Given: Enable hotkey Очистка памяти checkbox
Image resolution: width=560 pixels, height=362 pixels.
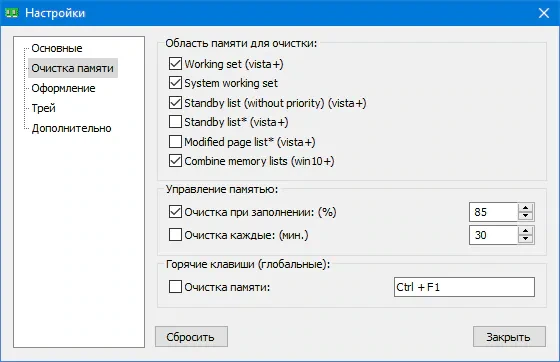Looking at the screenshot, I should (x=175, y=287).
